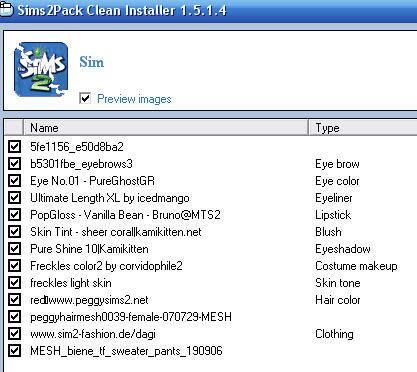Toggle checkbox for Eye No.01 - PureGhostGR
Screen dimensions: 417x372
(14, 181)
